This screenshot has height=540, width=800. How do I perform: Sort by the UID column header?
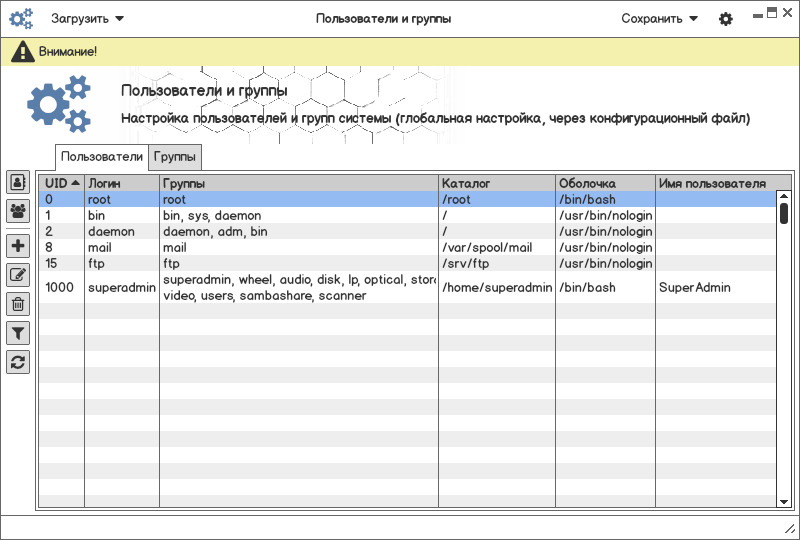tap(62, 183)
